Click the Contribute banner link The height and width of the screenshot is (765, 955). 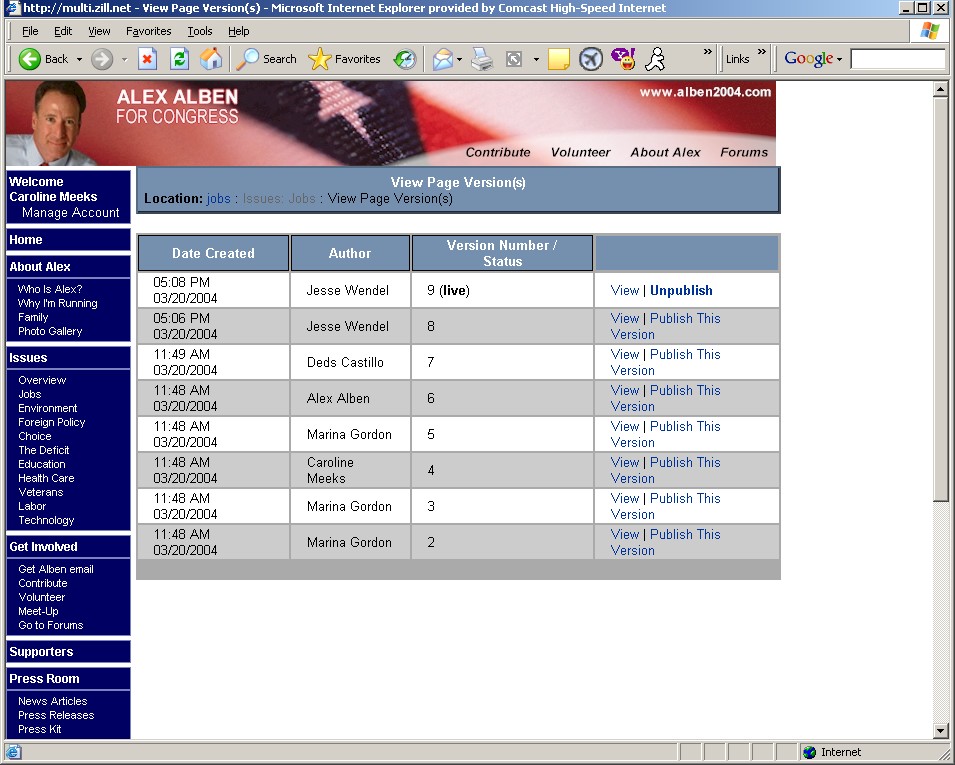[x=498, y=152]
